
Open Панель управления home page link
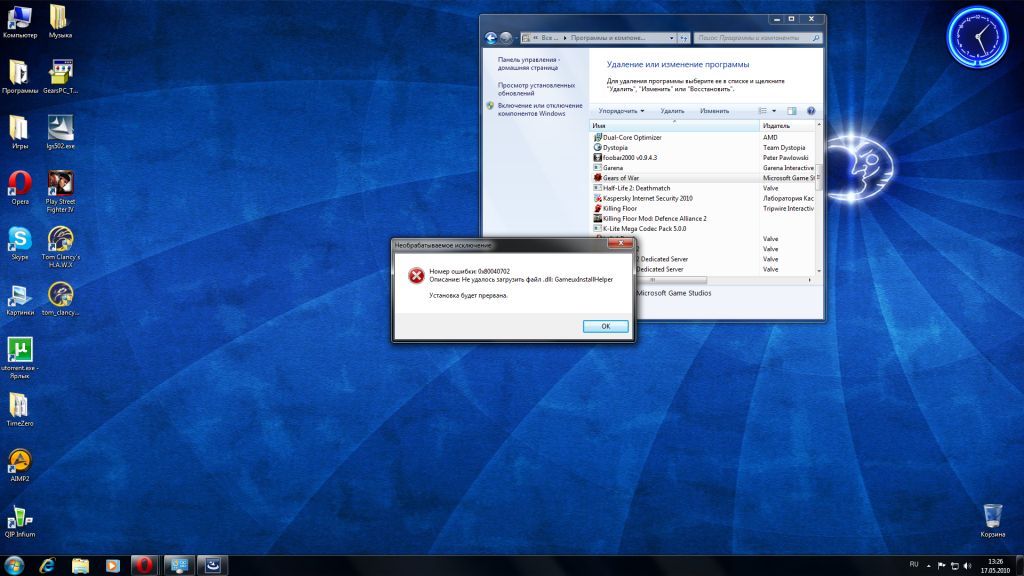528,63
